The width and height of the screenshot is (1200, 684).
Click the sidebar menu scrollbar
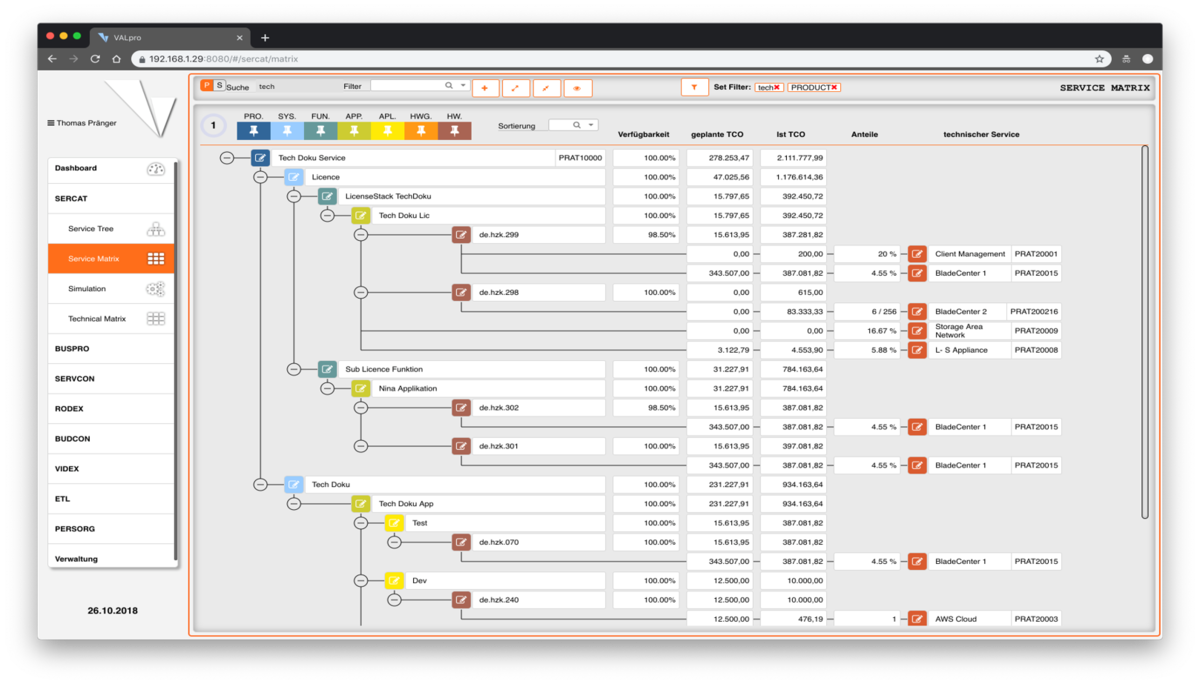coord(176,360)
